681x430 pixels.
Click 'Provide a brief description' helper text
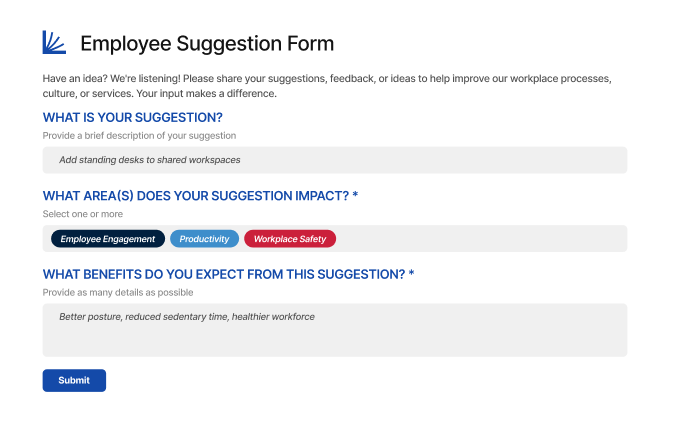point(139,135)
